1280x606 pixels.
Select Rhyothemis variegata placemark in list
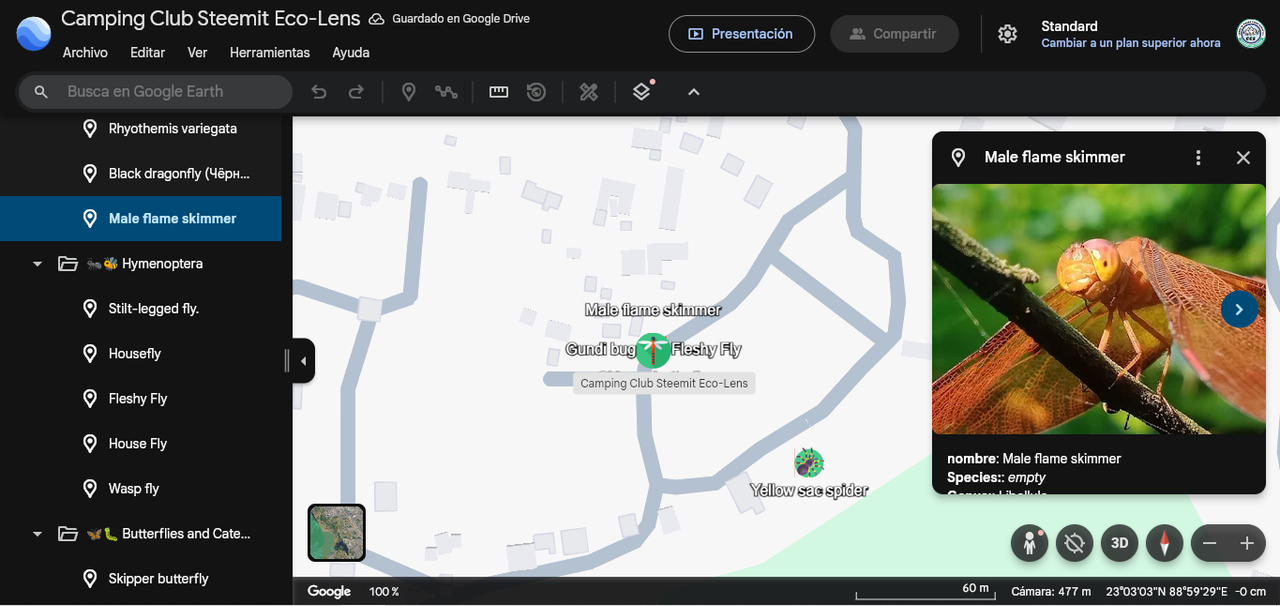[x=140, y=129]
